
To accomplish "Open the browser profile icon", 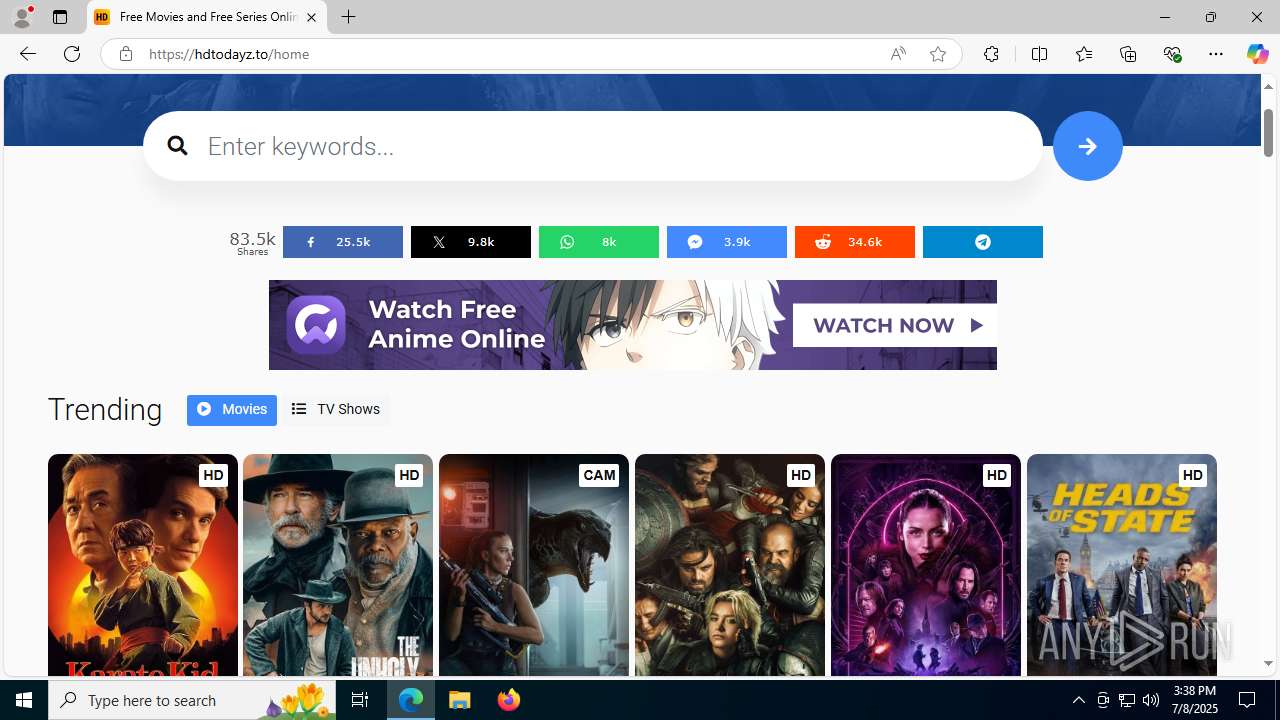I will 22,17.
